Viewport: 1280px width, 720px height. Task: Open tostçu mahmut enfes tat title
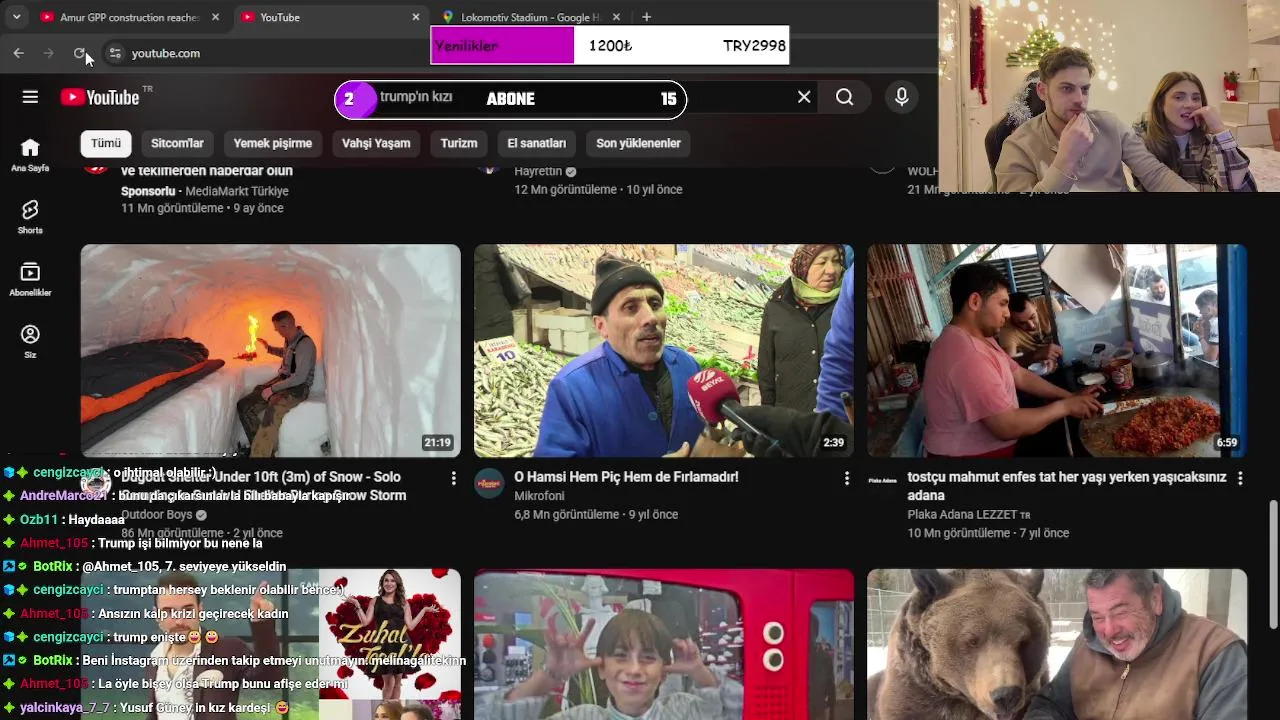1067,486
